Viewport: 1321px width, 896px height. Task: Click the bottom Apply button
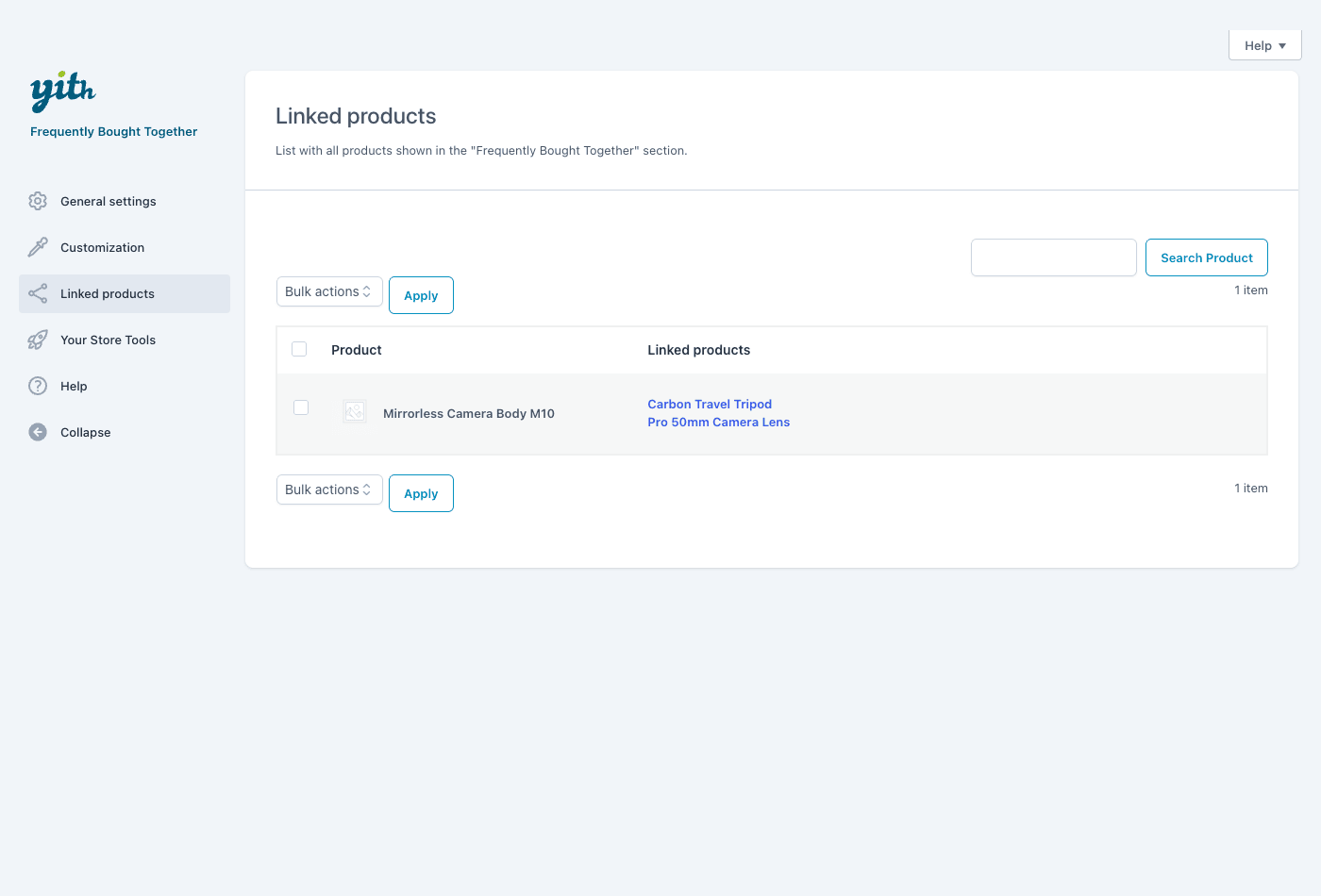pyautogui.click(x=421, y=493)
